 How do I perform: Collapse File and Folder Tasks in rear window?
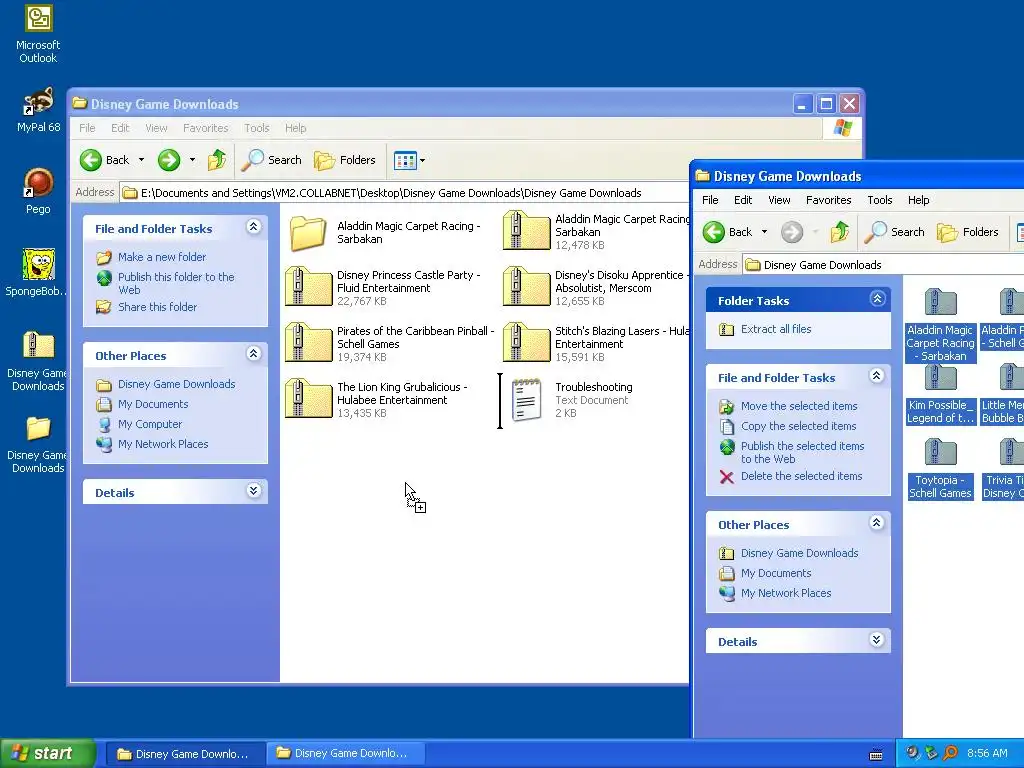(253, 227)
